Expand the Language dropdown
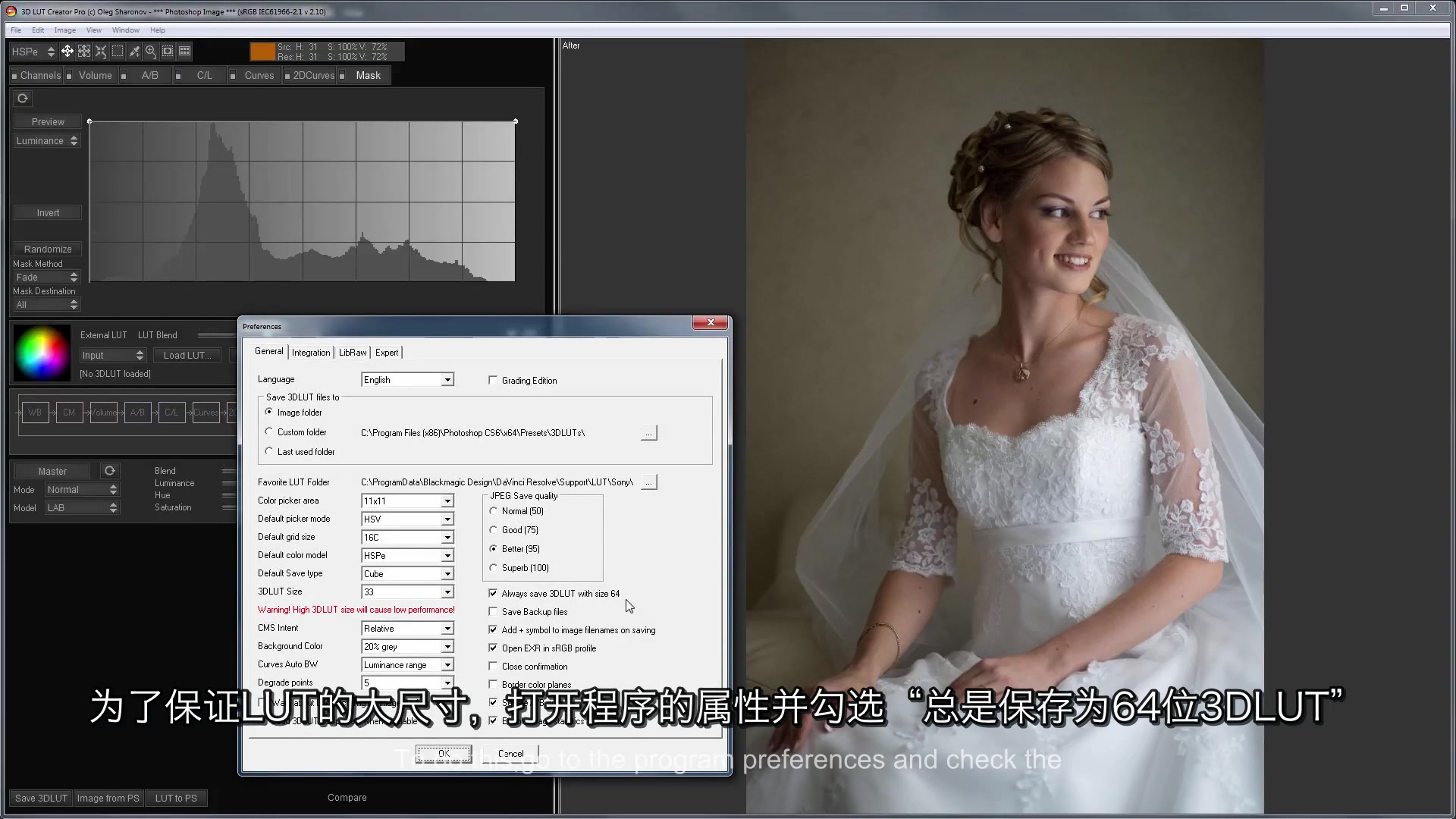The width and height of the screenshot is (1456, 819). (447, 380)
